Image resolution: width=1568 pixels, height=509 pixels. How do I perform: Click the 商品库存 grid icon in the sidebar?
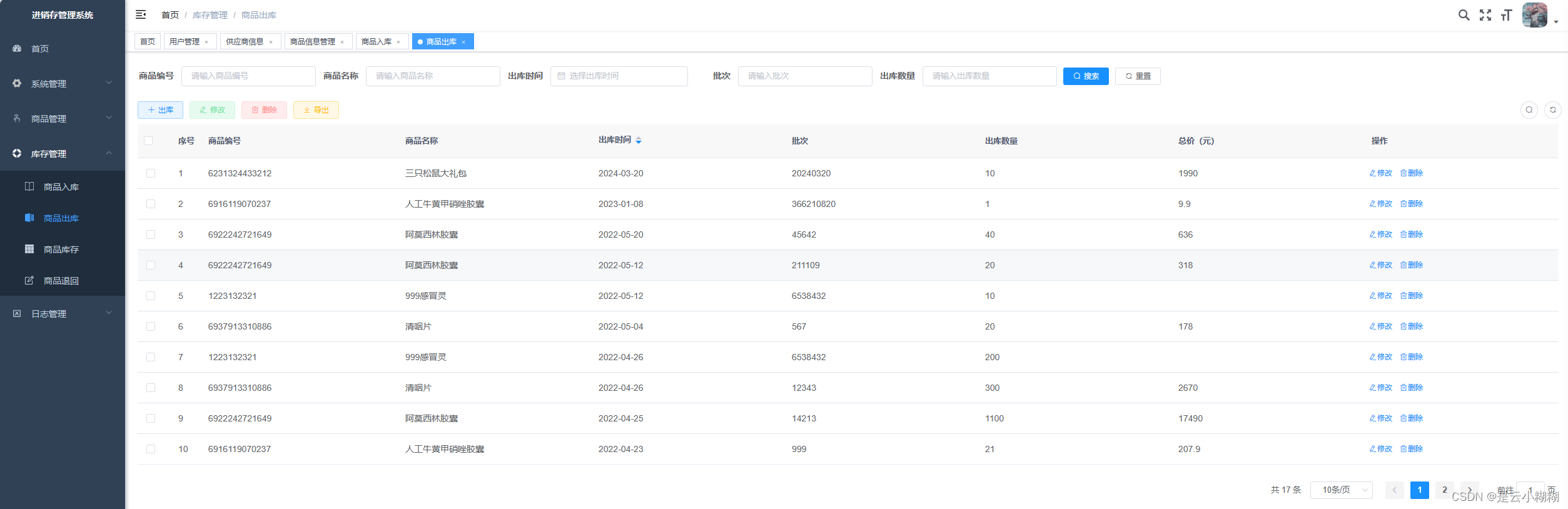click(29, 249)
